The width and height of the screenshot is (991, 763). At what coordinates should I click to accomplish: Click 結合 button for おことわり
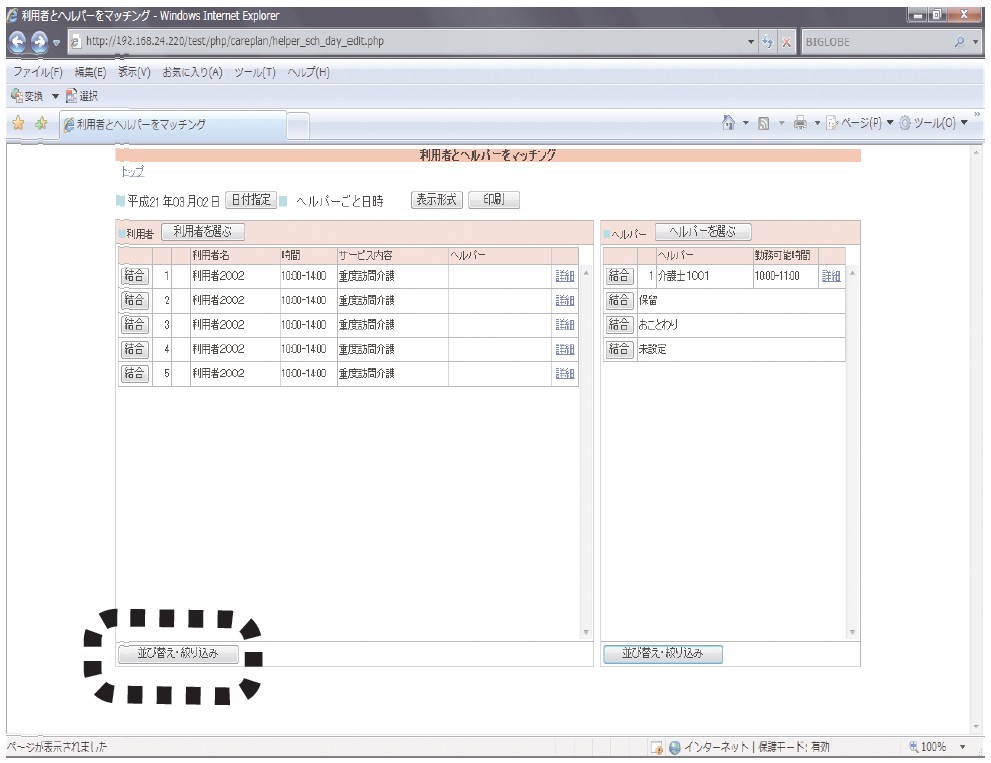619,325
